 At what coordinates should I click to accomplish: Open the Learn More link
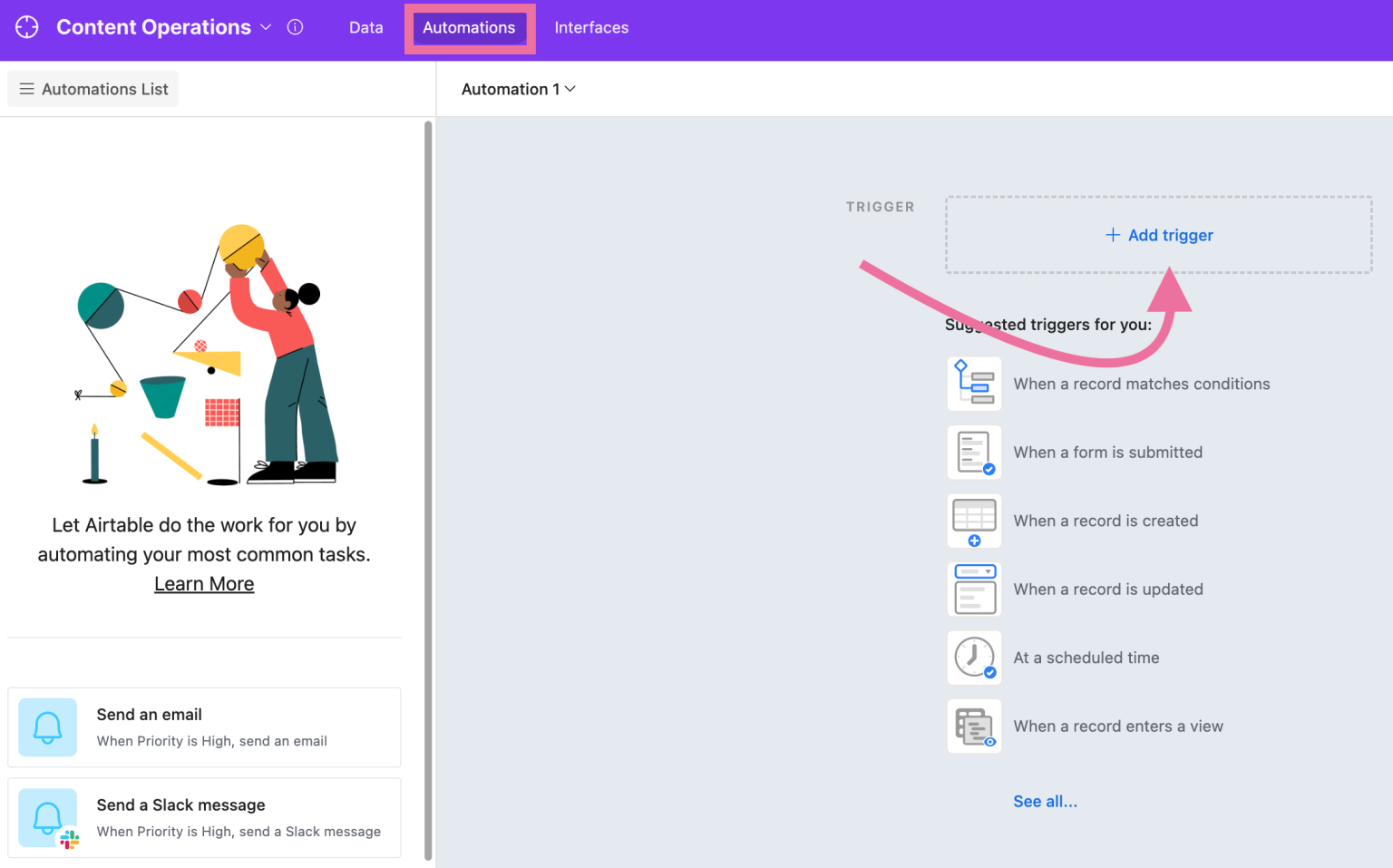coord(203,583)
